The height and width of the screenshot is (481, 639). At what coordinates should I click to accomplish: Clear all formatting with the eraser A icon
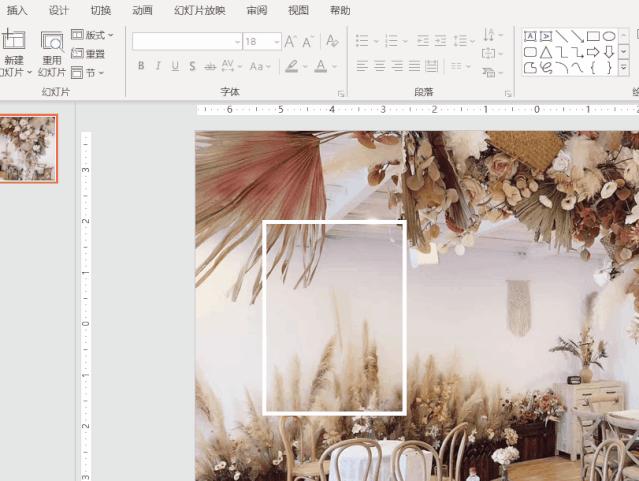tap(332, 41)
